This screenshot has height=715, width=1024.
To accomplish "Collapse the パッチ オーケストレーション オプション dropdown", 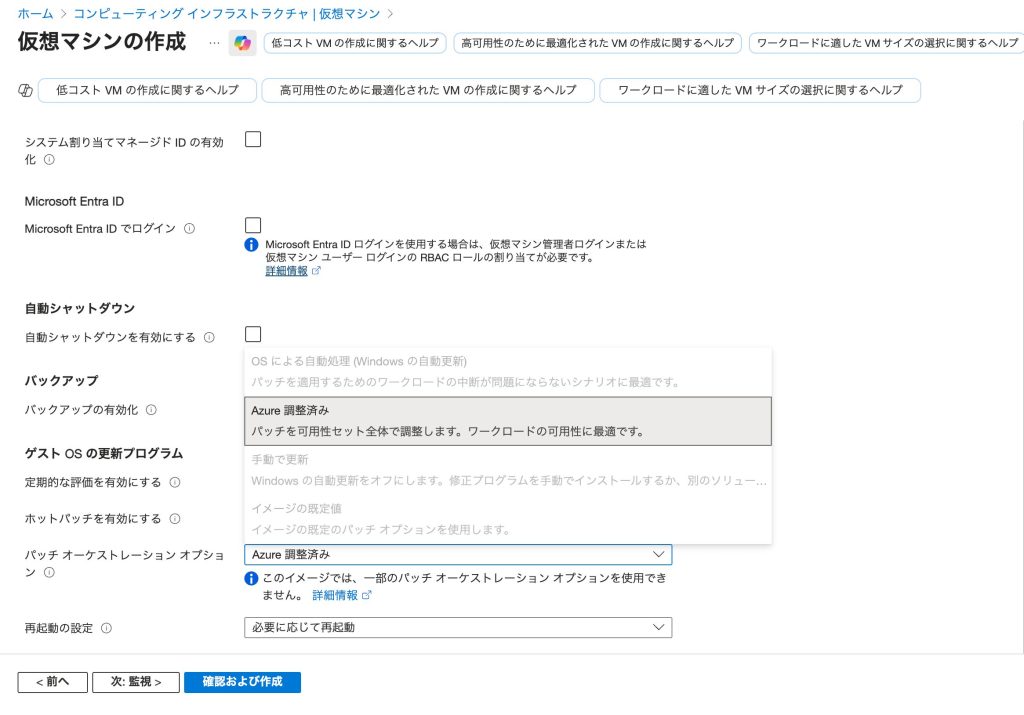I will (x=658, y=554).
